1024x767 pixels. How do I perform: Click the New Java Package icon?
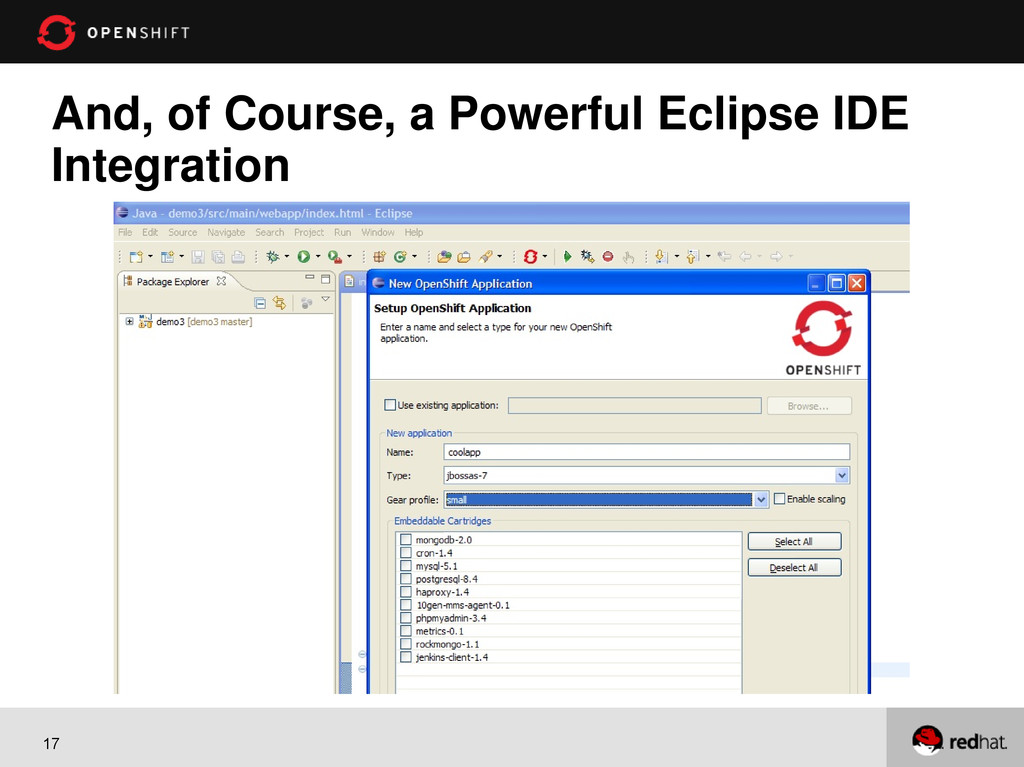(379, 257)
